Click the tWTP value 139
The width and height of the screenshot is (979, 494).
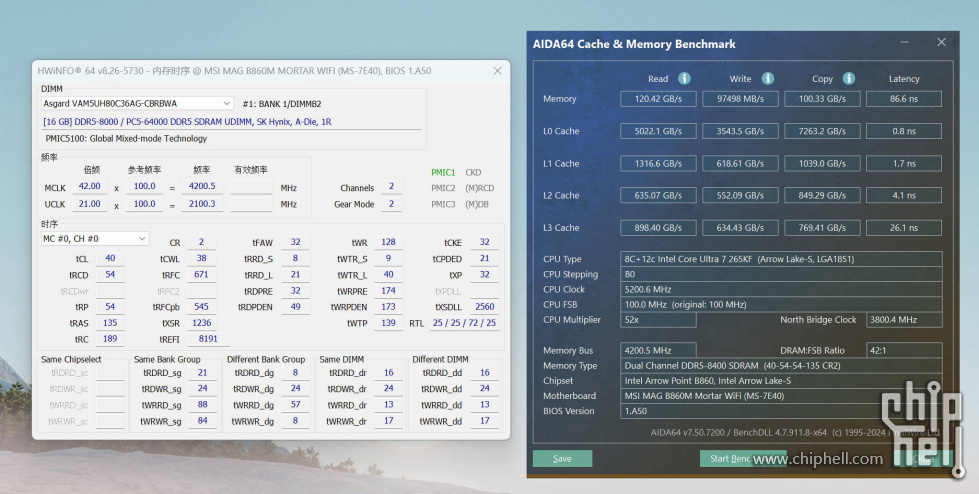coord(388,323)
